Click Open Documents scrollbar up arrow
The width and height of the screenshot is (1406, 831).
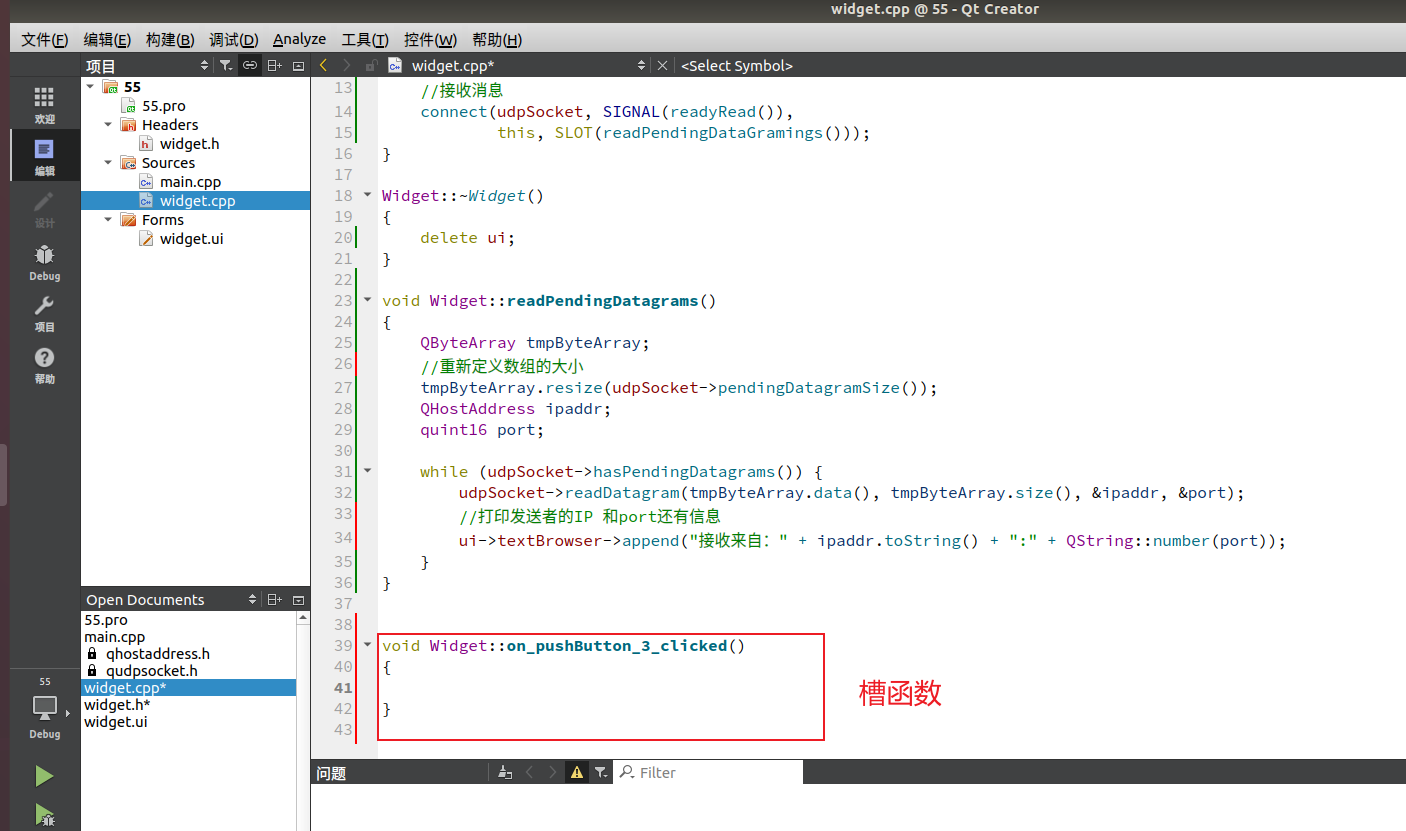(x=303, y=618)
